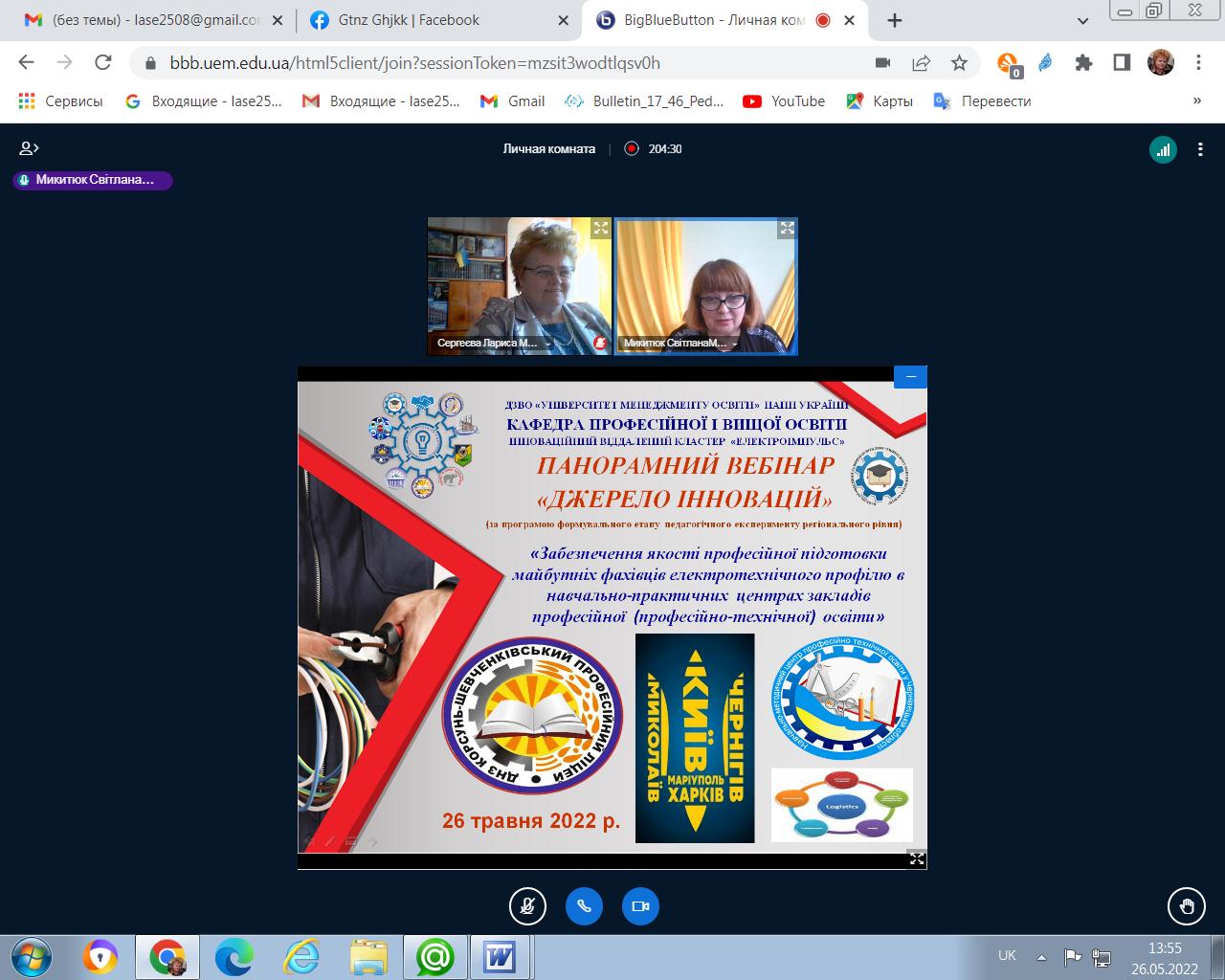The image size is (1225, 980).
Task: Open the Chrome window restore dropdown
Action: coord(1153,11)
